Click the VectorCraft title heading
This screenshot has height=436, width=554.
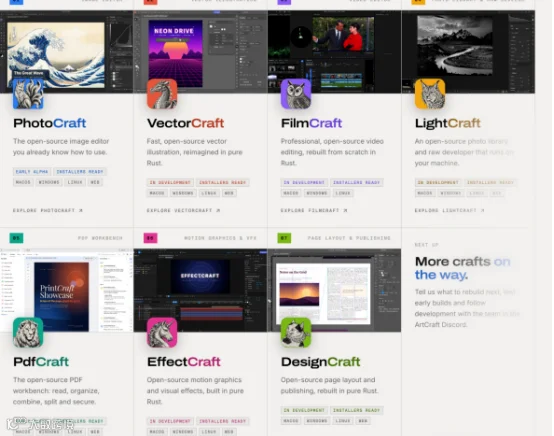click(185, 123)
